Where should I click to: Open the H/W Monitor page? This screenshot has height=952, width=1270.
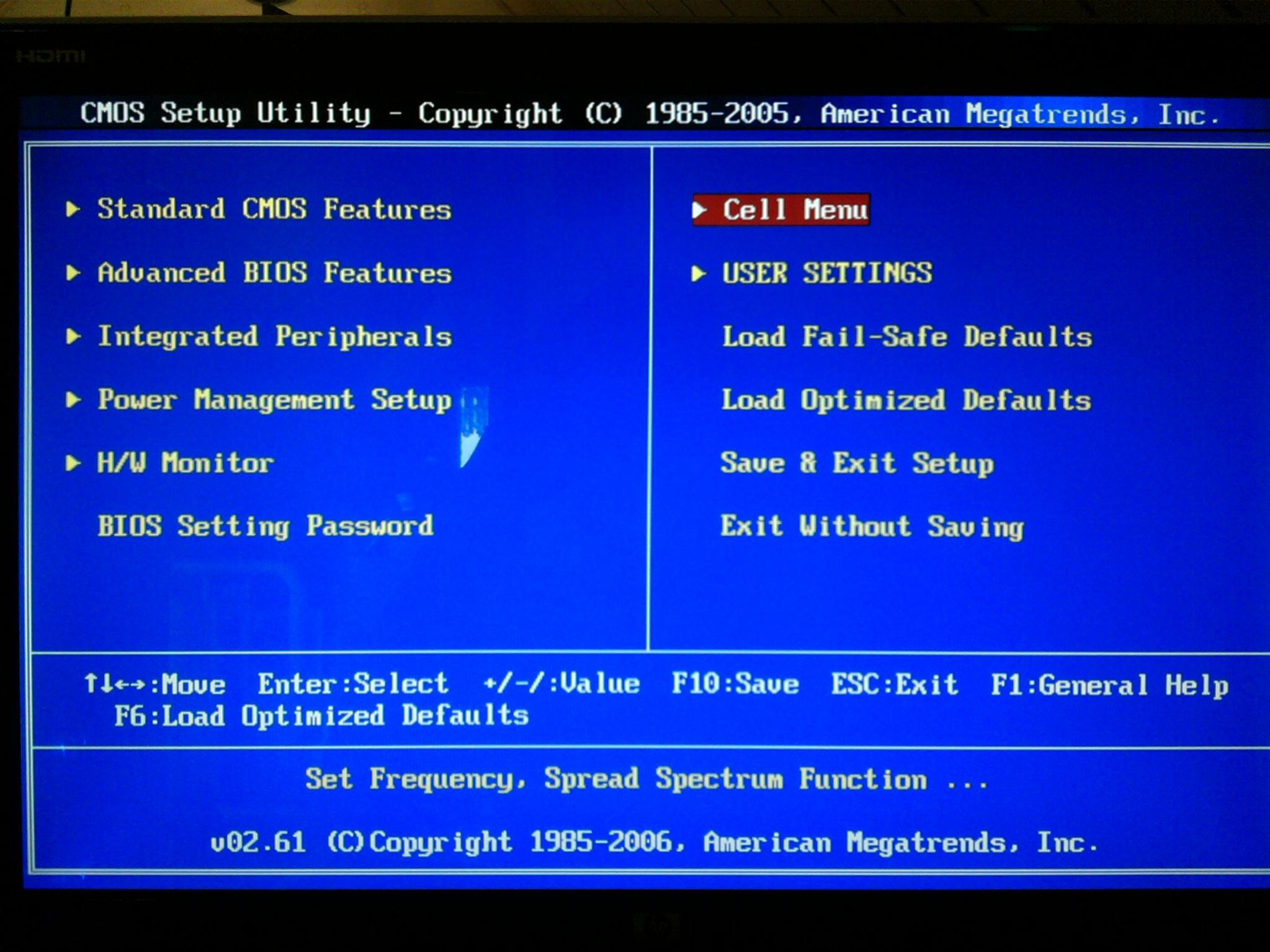(x=185, y=463)
